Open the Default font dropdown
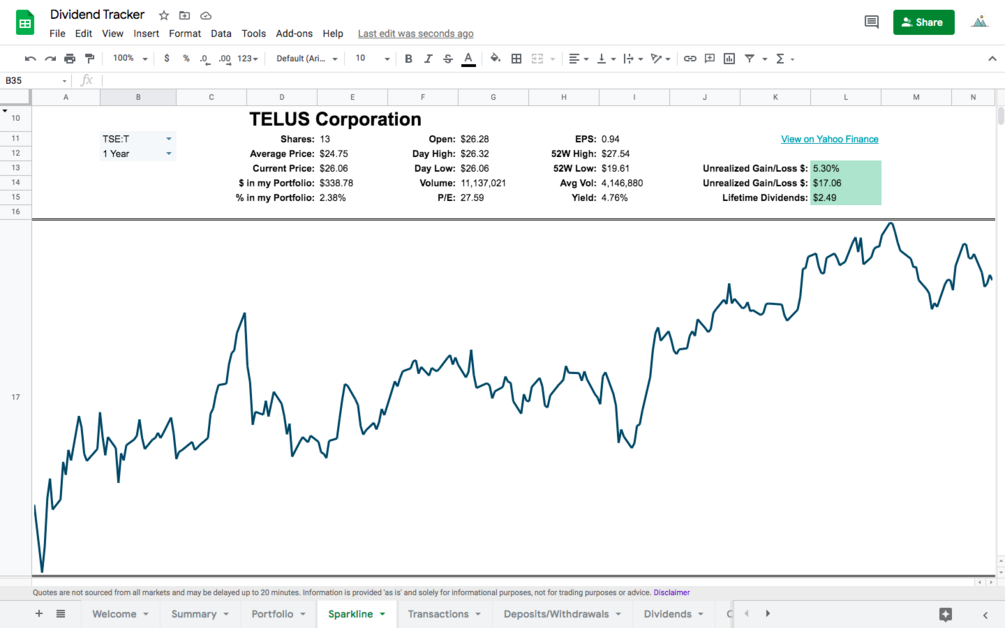The image size is (1005, 628). pyautogui.click(x=306, y=58)
